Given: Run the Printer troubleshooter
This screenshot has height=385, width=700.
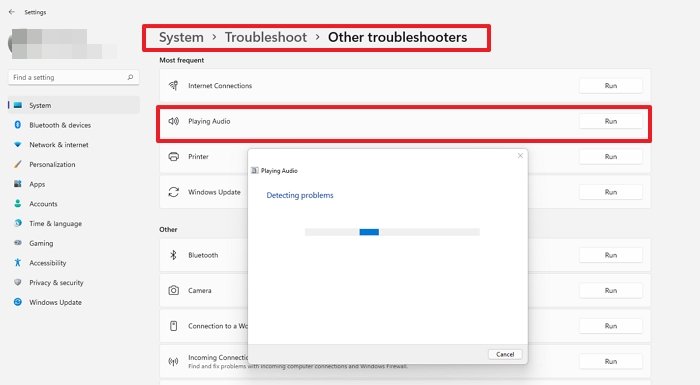Looking at the screenshot, I should pos(611,156).
